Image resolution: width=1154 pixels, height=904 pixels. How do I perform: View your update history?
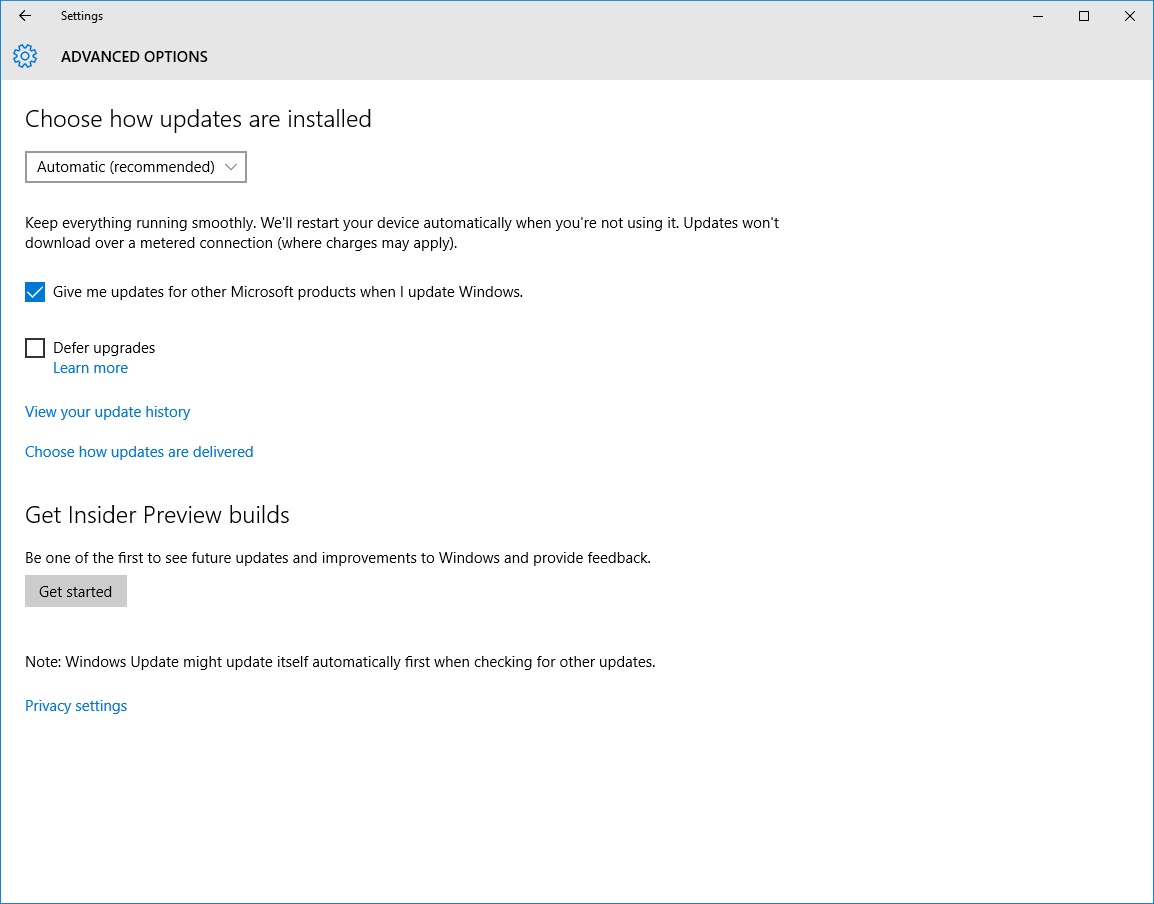click(x=107, y=411)
